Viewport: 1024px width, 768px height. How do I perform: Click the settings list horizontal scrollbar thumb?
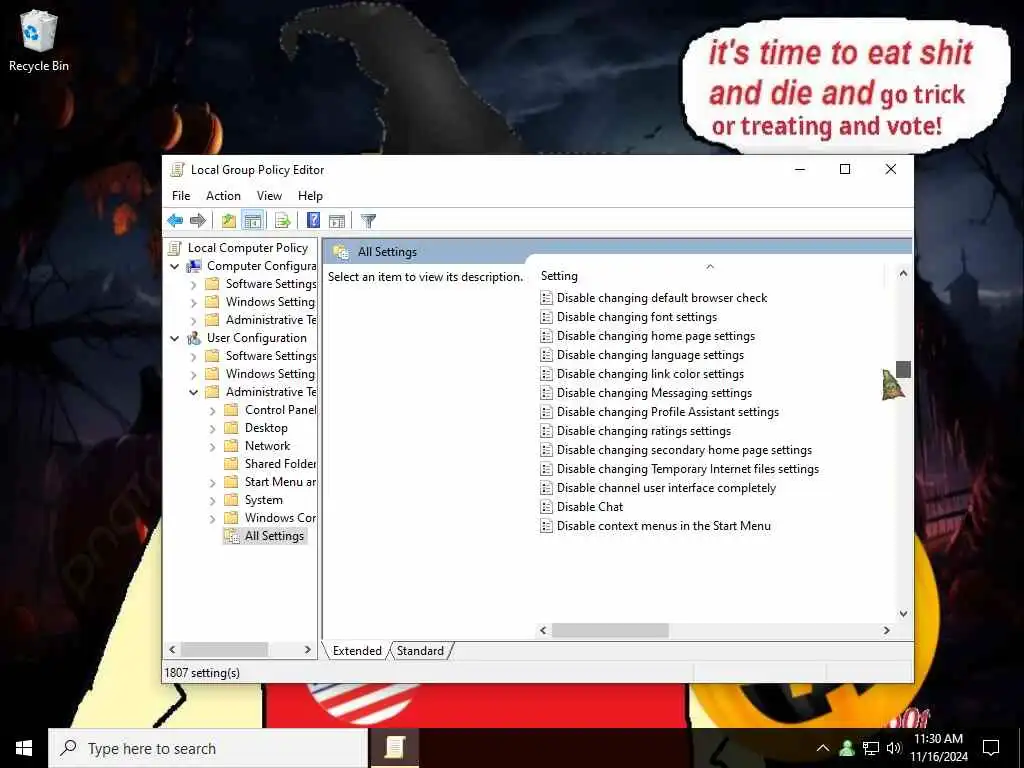point(610,630)
